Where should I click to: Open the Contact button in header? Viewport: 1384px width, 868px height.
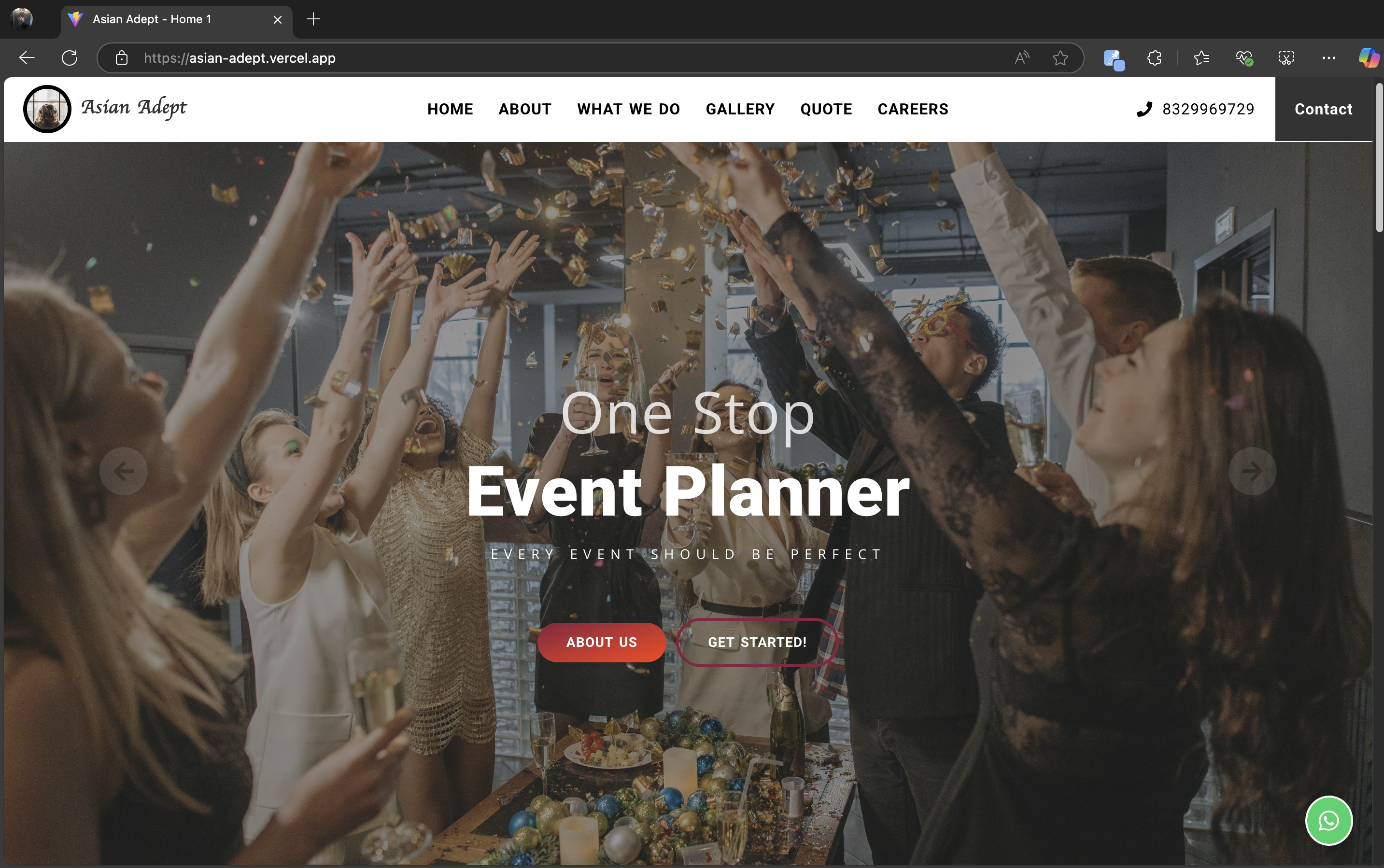[x=1323, y=109]
